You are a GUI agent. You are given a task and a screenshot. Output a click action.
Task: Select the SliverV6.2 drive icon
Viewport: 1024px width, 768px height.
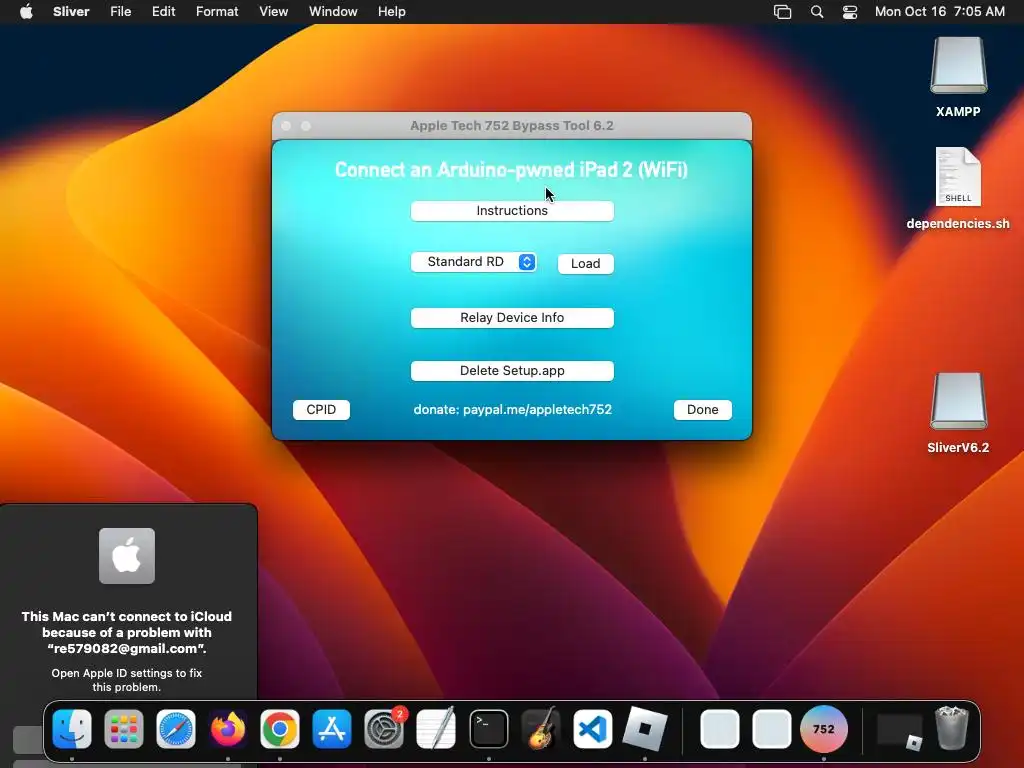(x=959, y=401)
